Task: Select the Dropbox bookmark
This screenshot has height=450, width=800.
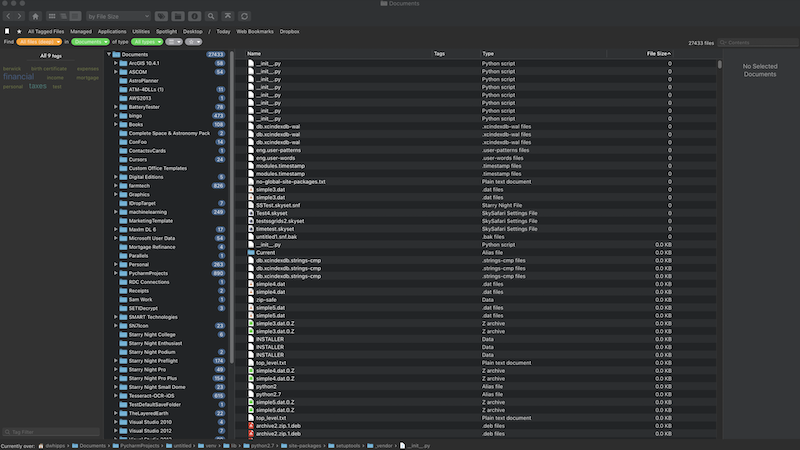Action: coord(289,31)
